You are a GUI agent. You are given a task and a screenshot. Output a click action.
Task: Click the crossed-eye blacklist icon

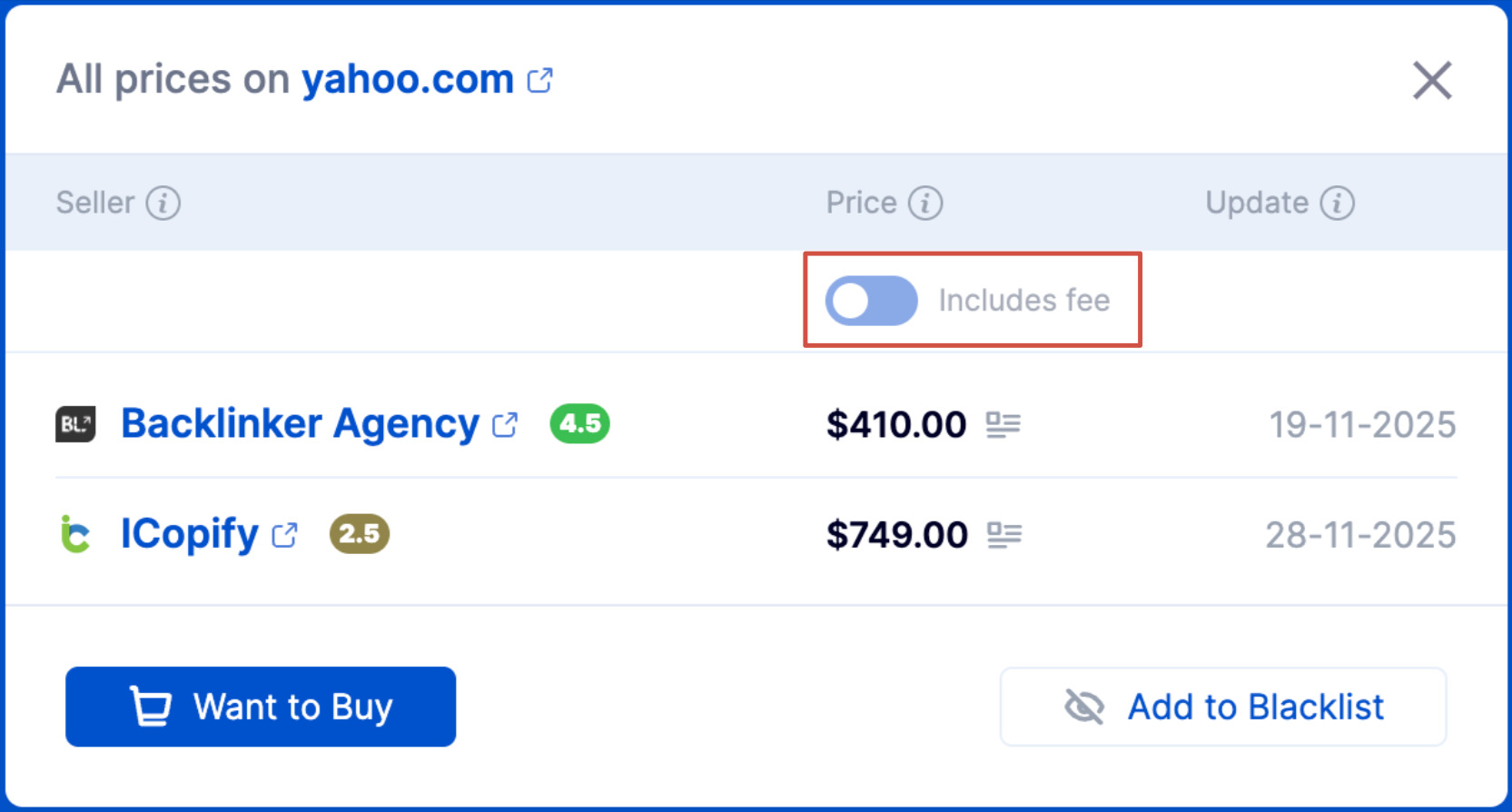coord(1084,707)
